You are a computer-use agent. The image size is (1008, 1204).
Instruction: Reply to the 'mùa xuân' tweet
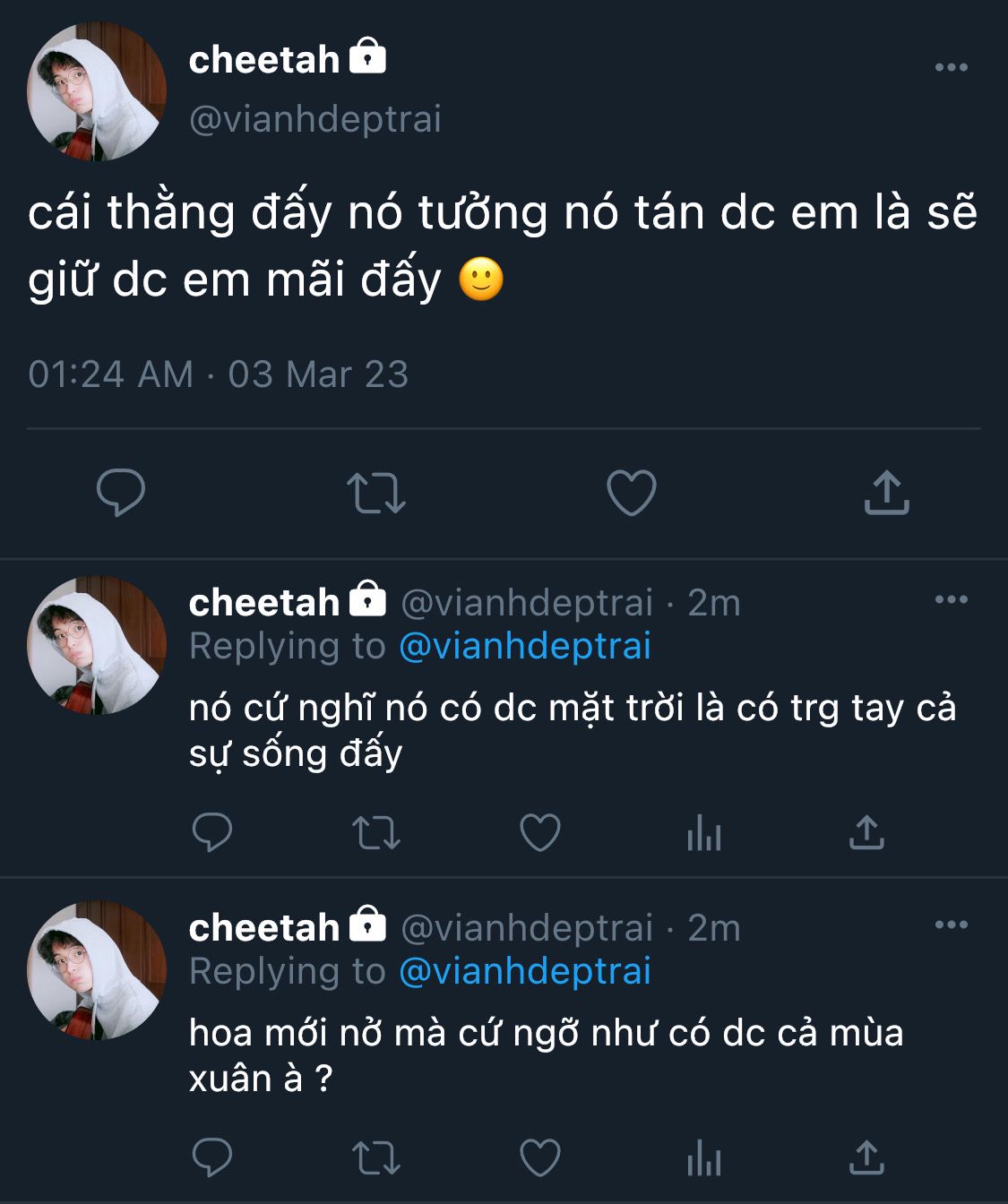[212, 1157]
